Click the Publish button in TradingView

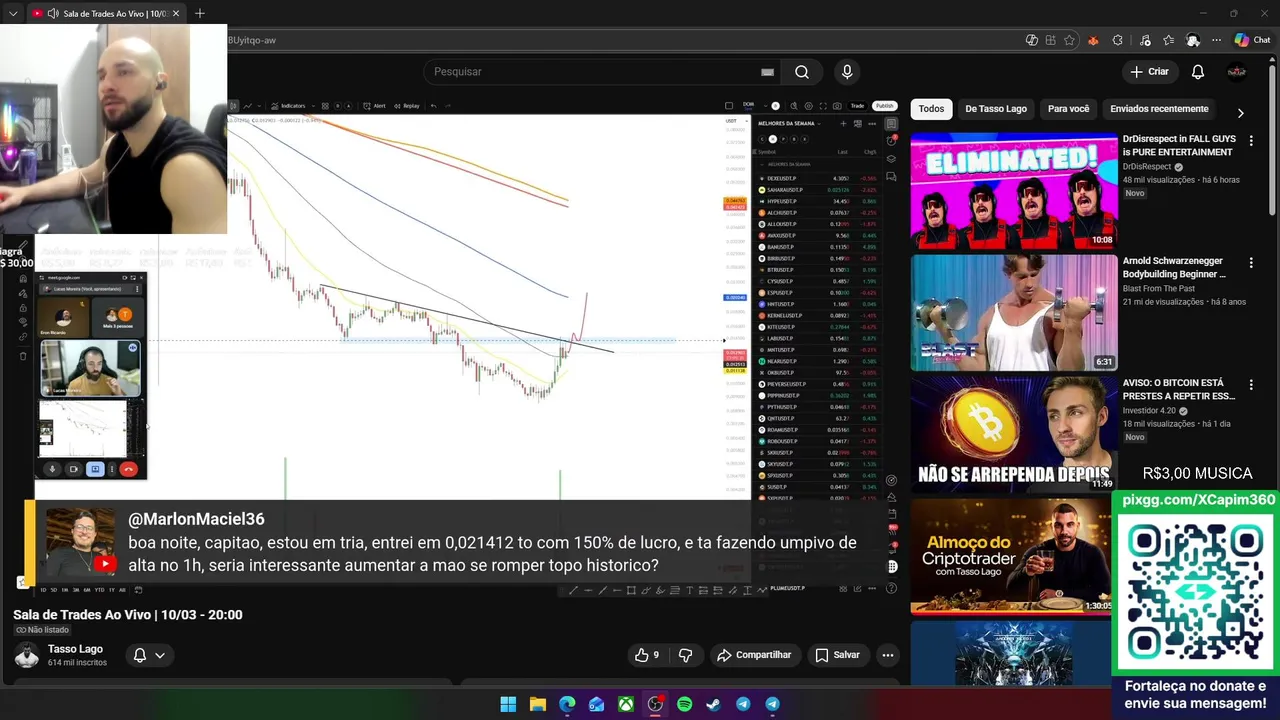click(884, 106)
